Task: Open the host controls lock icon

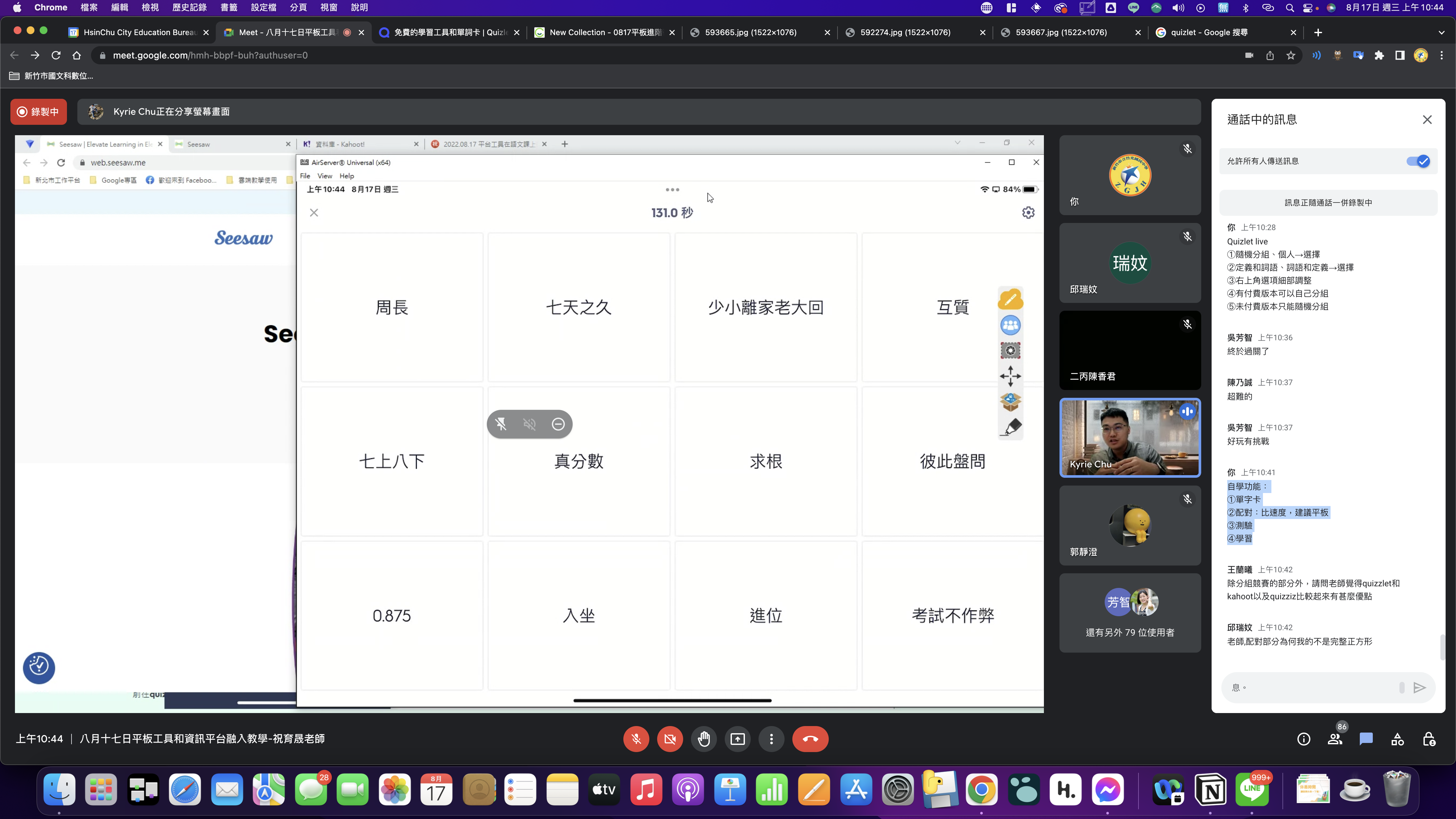Action: (x=1429, y=739)
